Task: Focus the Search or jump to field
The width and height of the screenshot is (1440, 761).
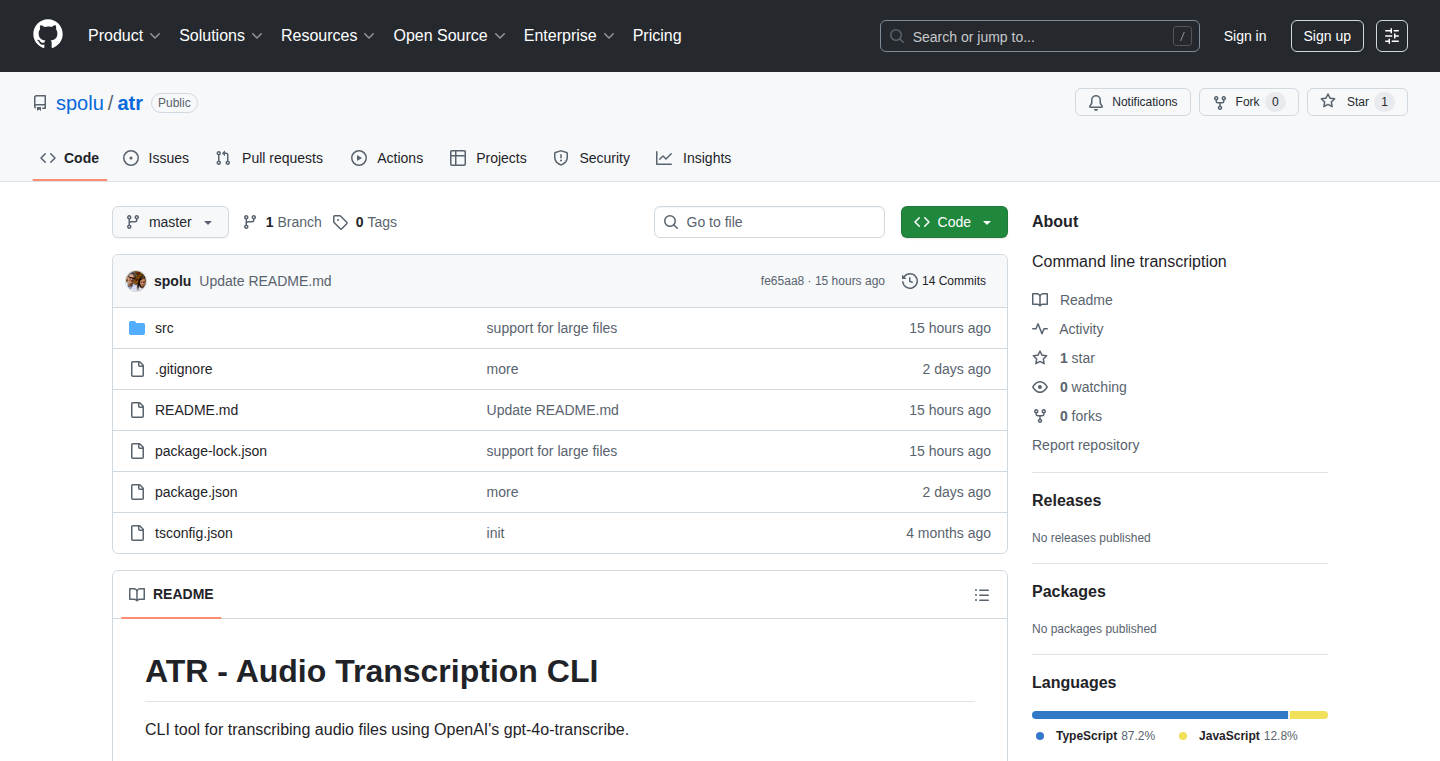Action: (x=1040, y=36)
